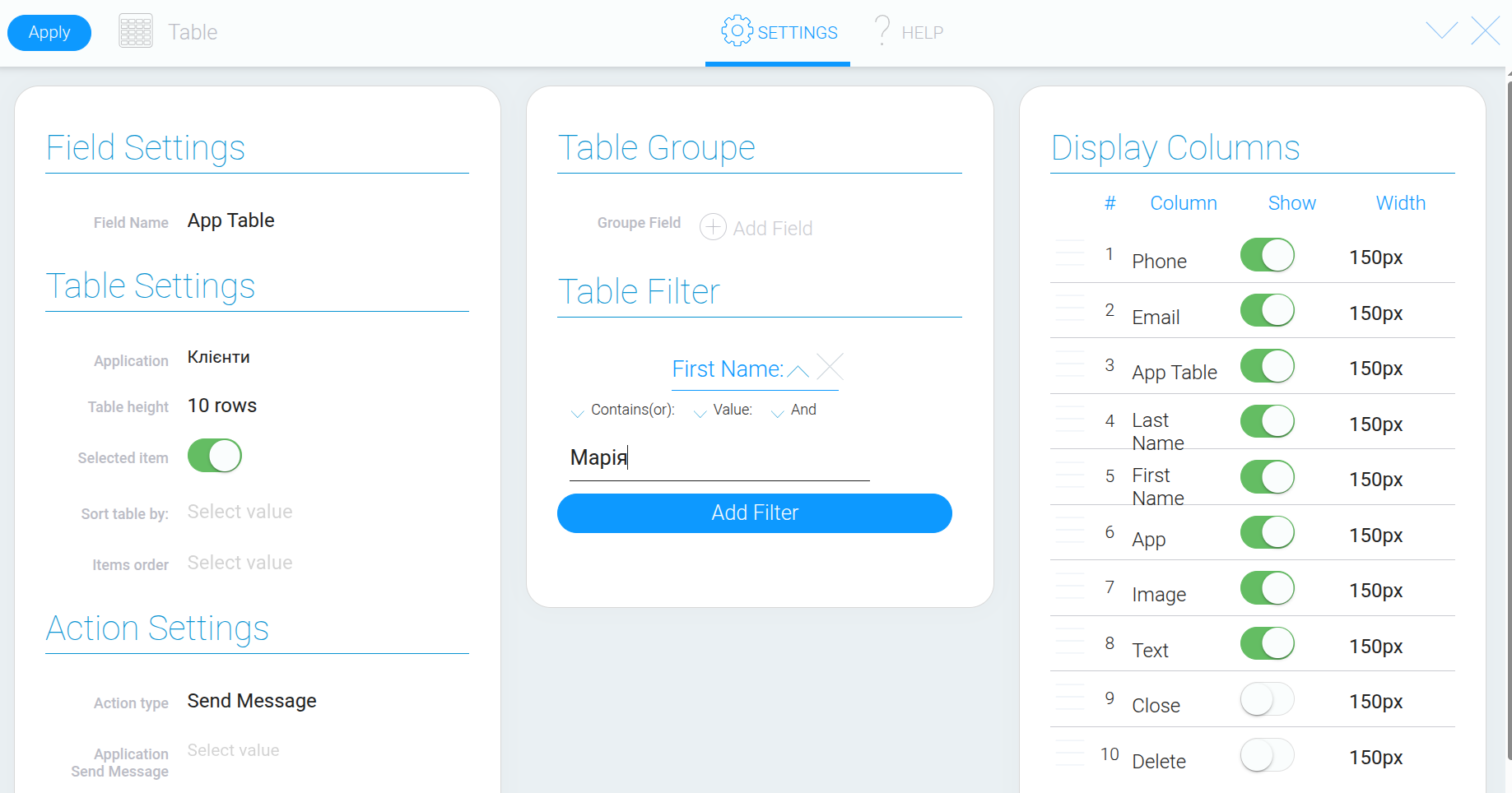Screen dimensions: 1512x793
Task: Turn on Show toggle for Delete column
Action: click(1268, 755)
